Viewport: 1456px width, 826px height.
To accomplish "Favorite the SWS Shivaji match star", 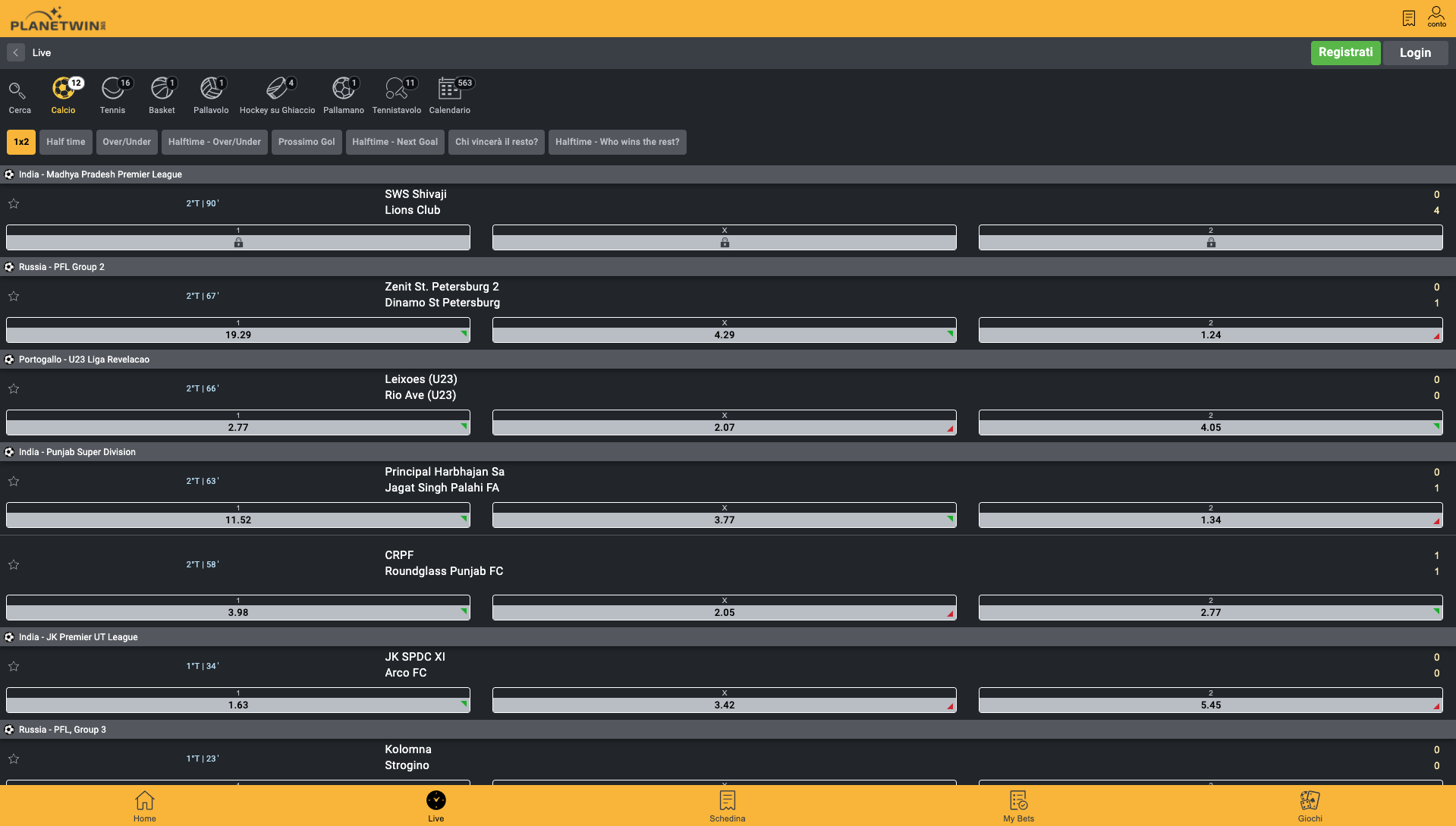I will pos(14,203).
